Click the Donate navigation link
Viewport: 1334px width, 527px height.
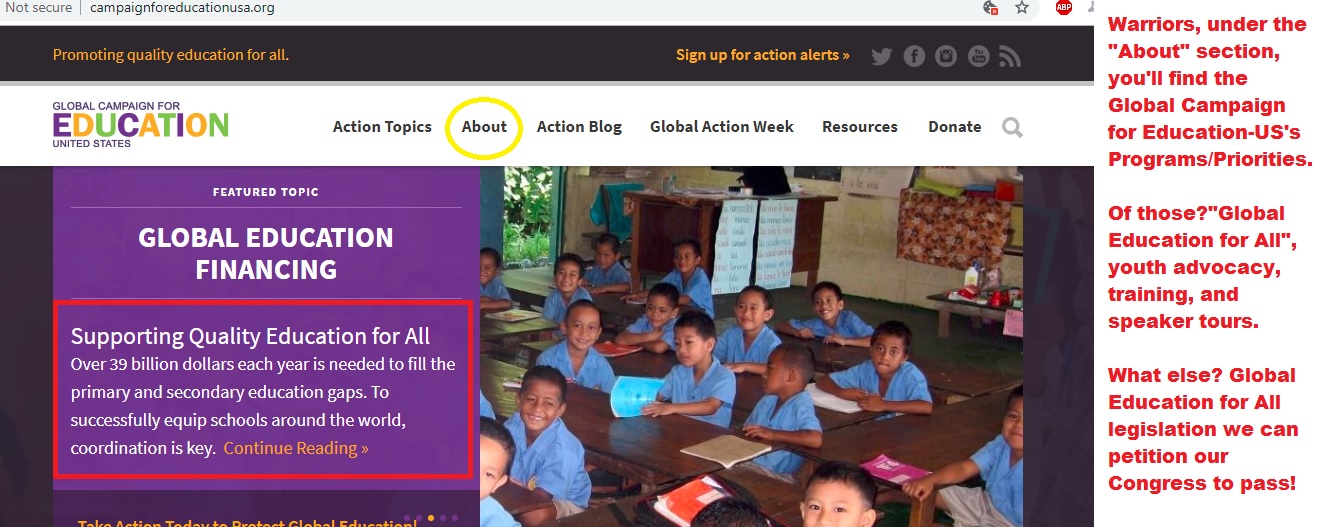955,127
